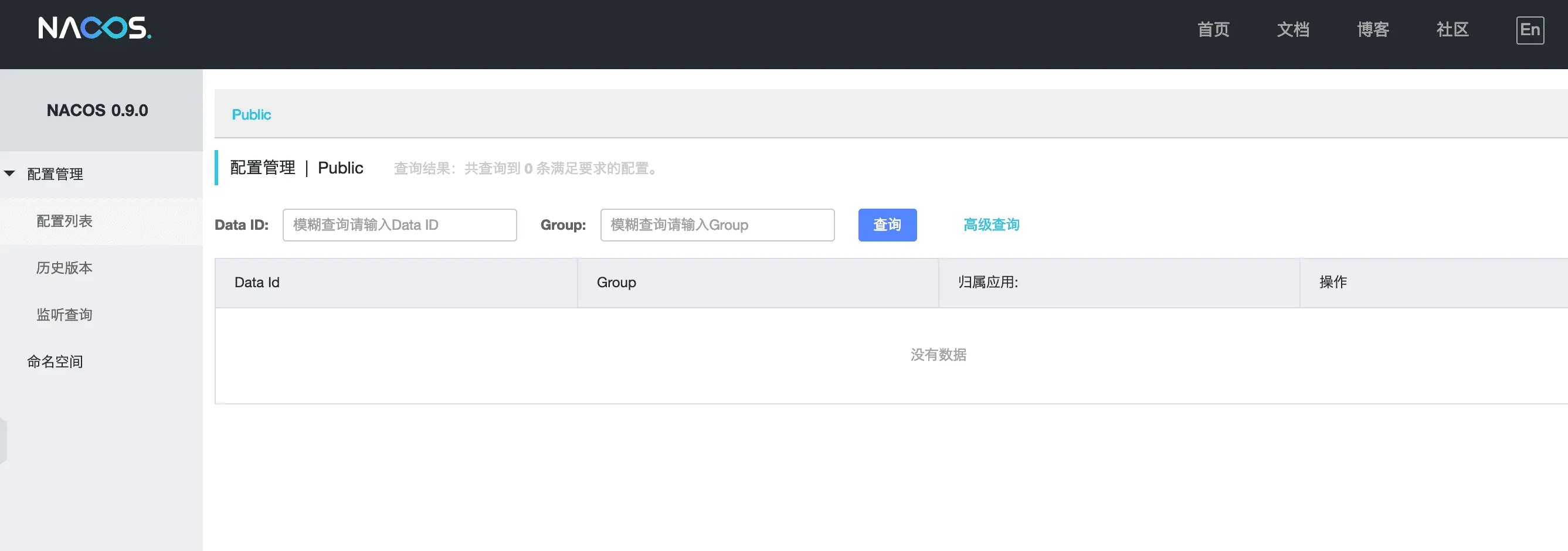Click the 查询结果 summary text
Image resolution: width=1568 pixels, height=551 pixels.
527,168
